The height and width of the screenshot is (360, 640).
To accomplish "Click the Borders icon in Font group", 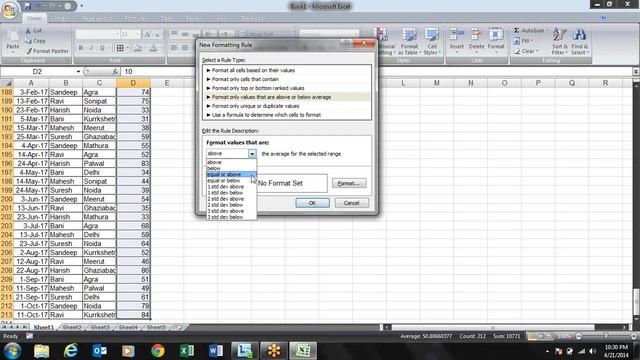I will pyautogui.click(x=120, y=48).
